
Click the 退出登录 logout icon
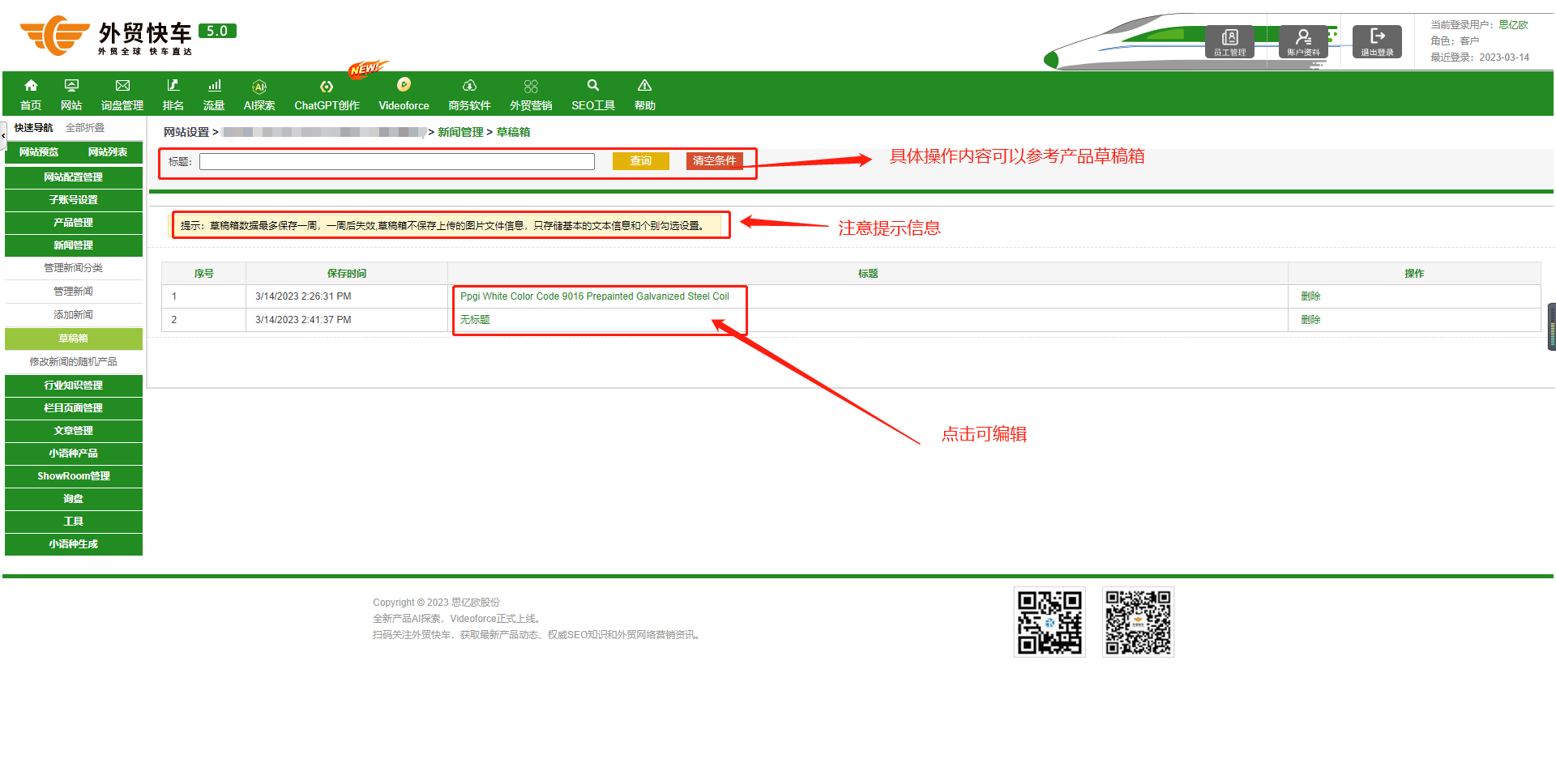(x=1377, y=41)
